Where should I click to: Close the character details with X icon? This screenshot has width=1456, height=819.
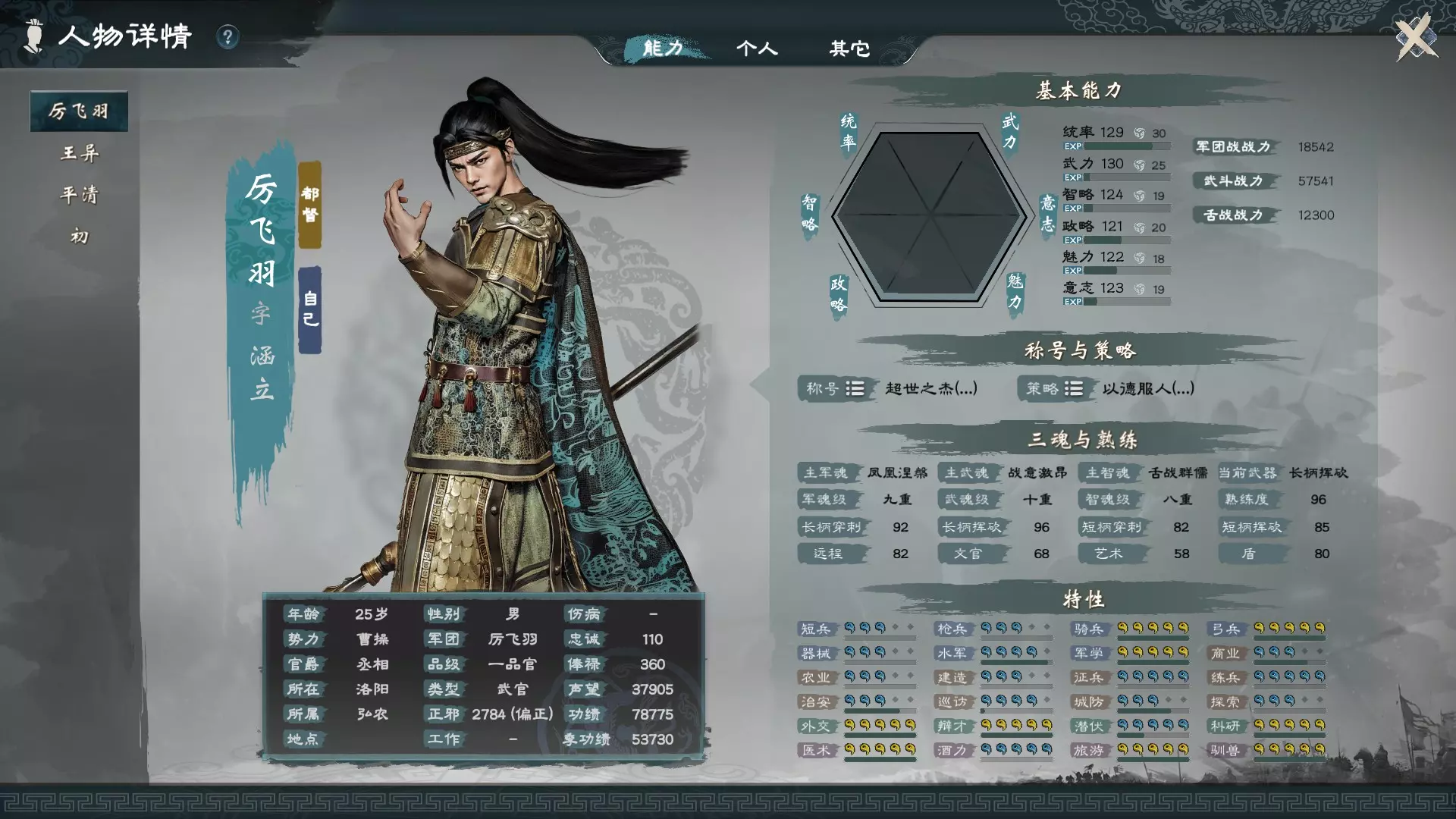tap(1416, 37)
